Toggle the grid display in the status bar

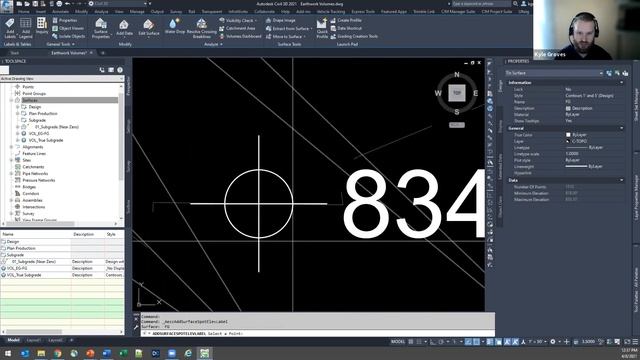(411, 342)
